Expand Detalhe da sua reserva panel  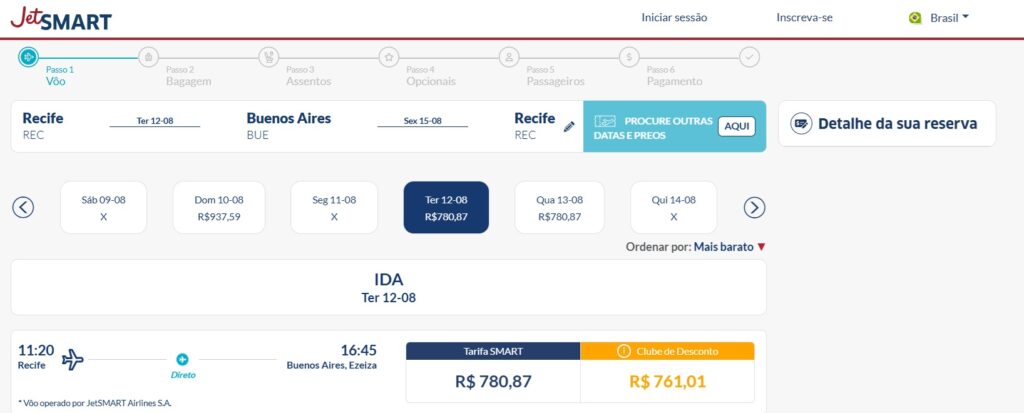886,124
